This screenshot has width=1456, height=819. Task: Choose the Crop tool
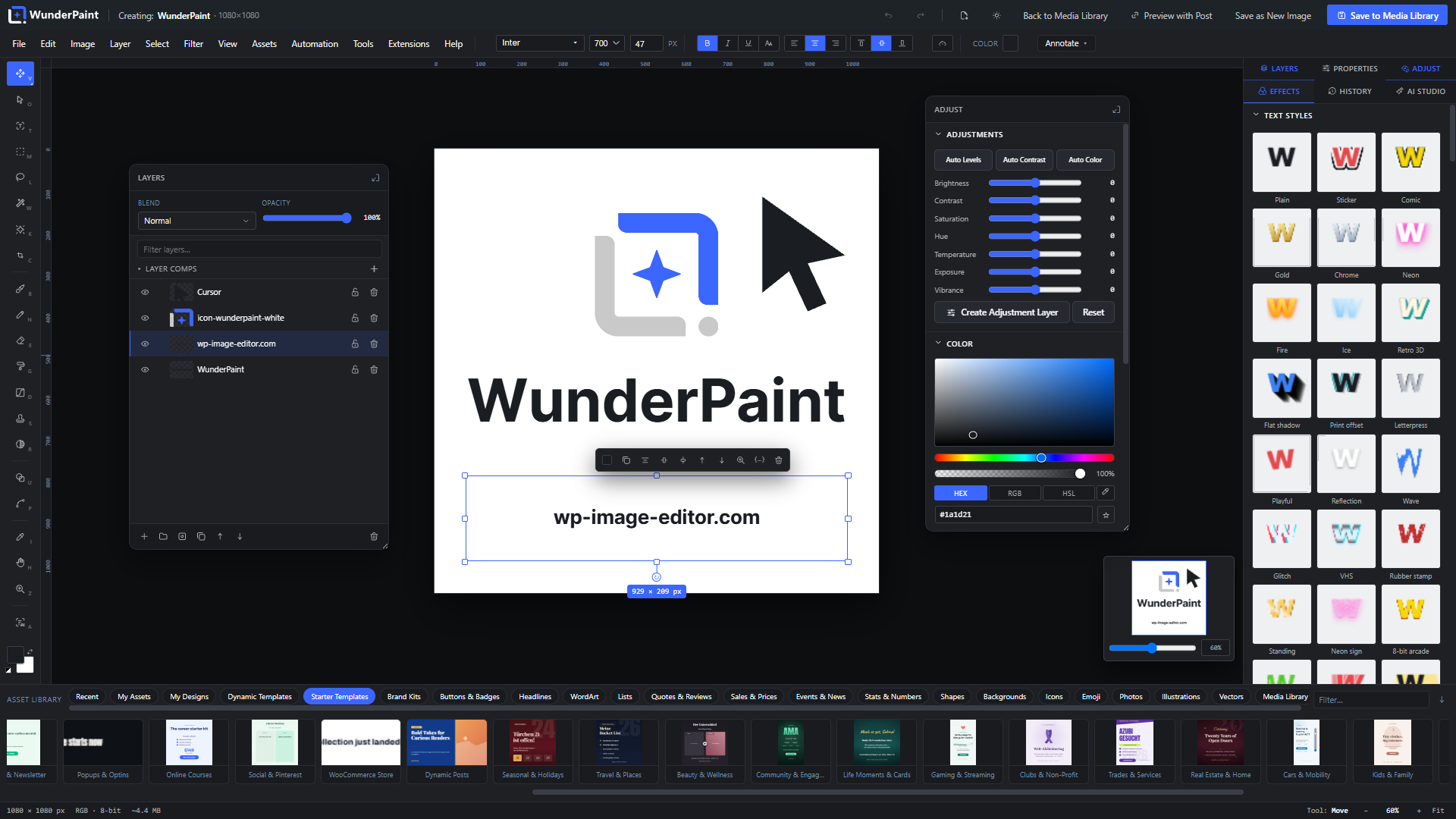coord(20,256)
